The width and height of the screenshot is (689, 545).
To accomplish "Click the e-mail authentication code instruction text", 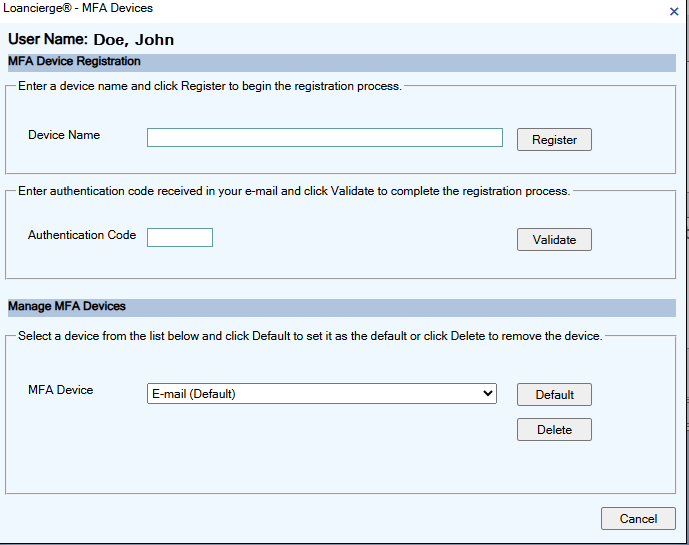I will [294, 191].
